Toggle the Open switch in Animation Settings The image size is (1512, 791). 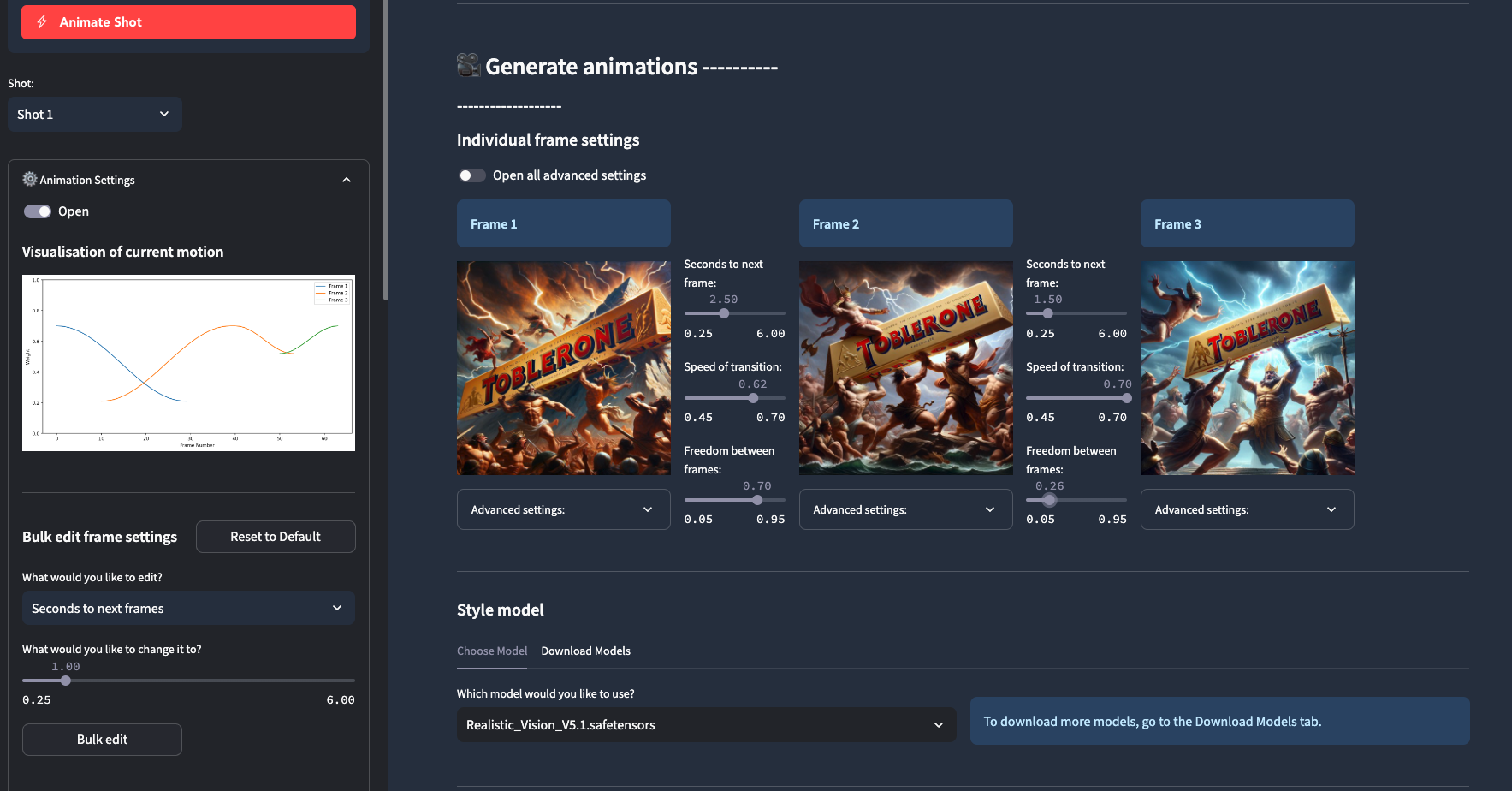pyautogui.click(x=38, y=211)
